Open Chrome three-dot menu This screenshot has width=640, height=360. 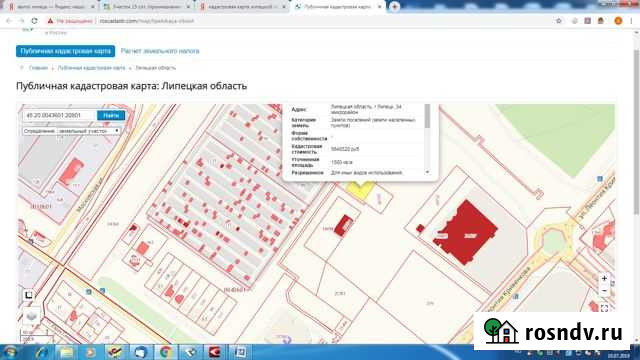point(631,21)
